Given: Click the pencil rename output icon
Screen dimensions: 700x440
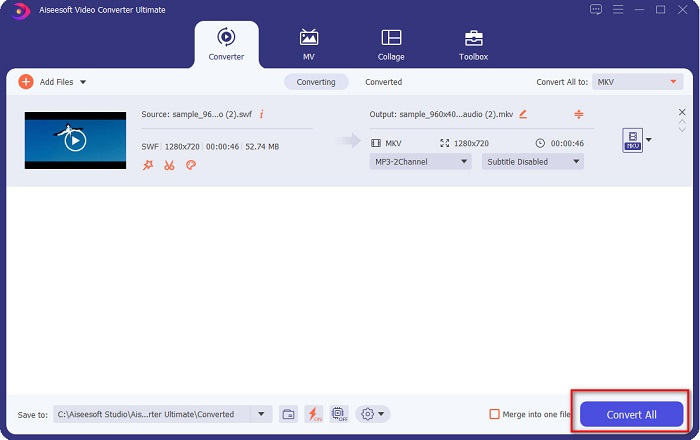Looking at the screenshot, I should 523,114.
